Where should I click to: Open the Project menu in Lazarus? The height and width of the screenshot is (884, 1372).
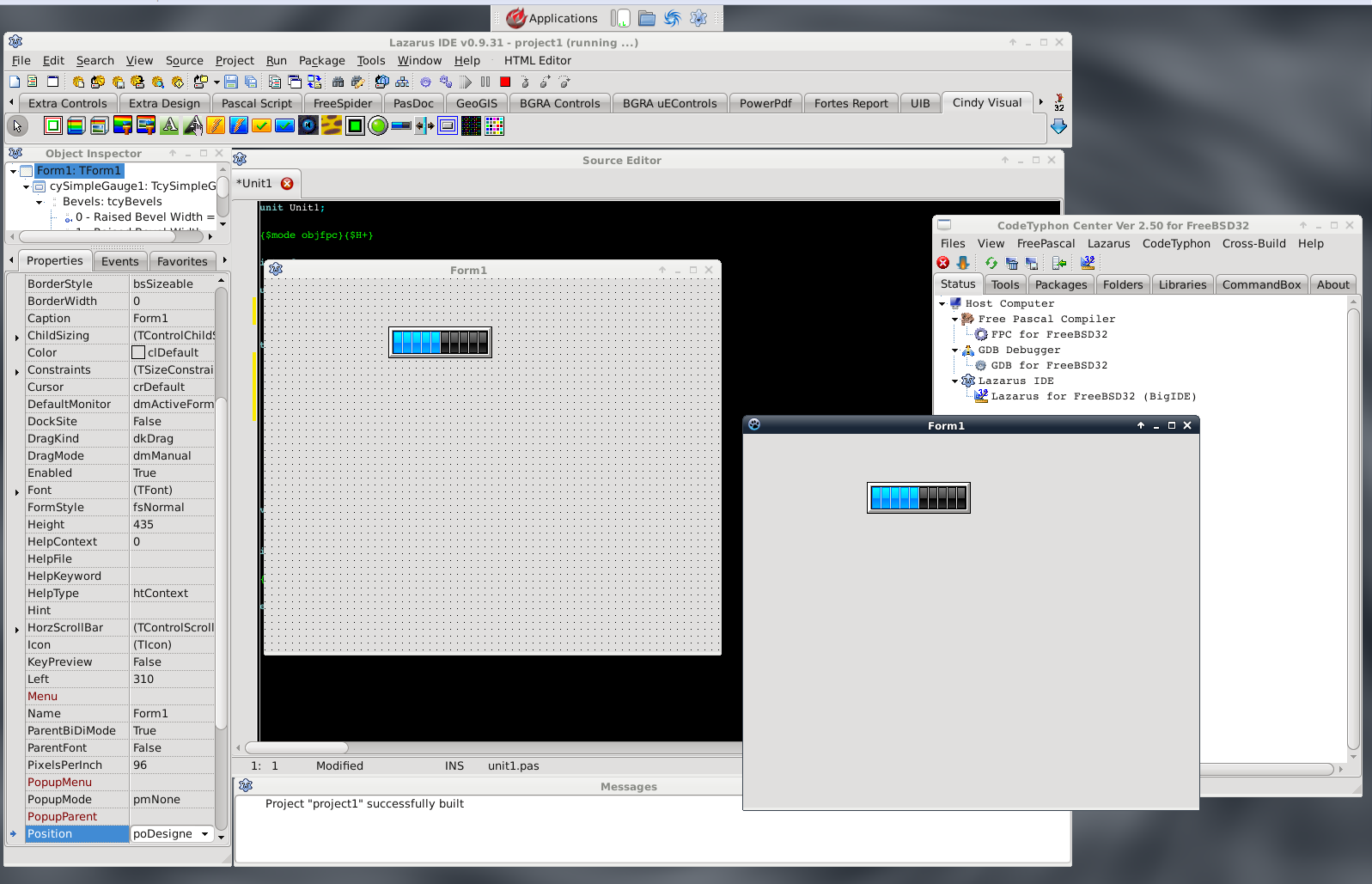(235, 60)
